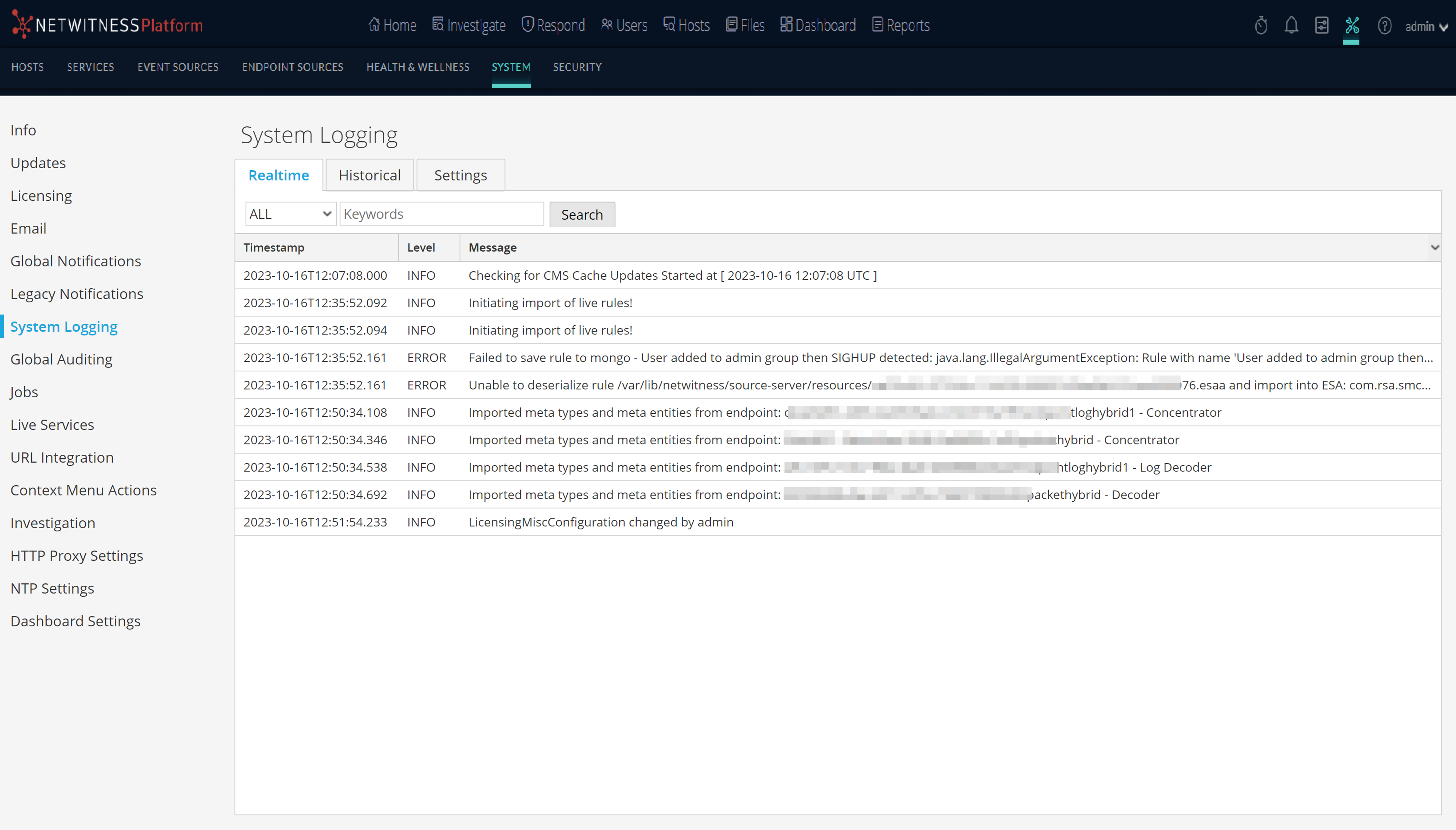Open the help question mark icon

click(x=1384, y=26)
